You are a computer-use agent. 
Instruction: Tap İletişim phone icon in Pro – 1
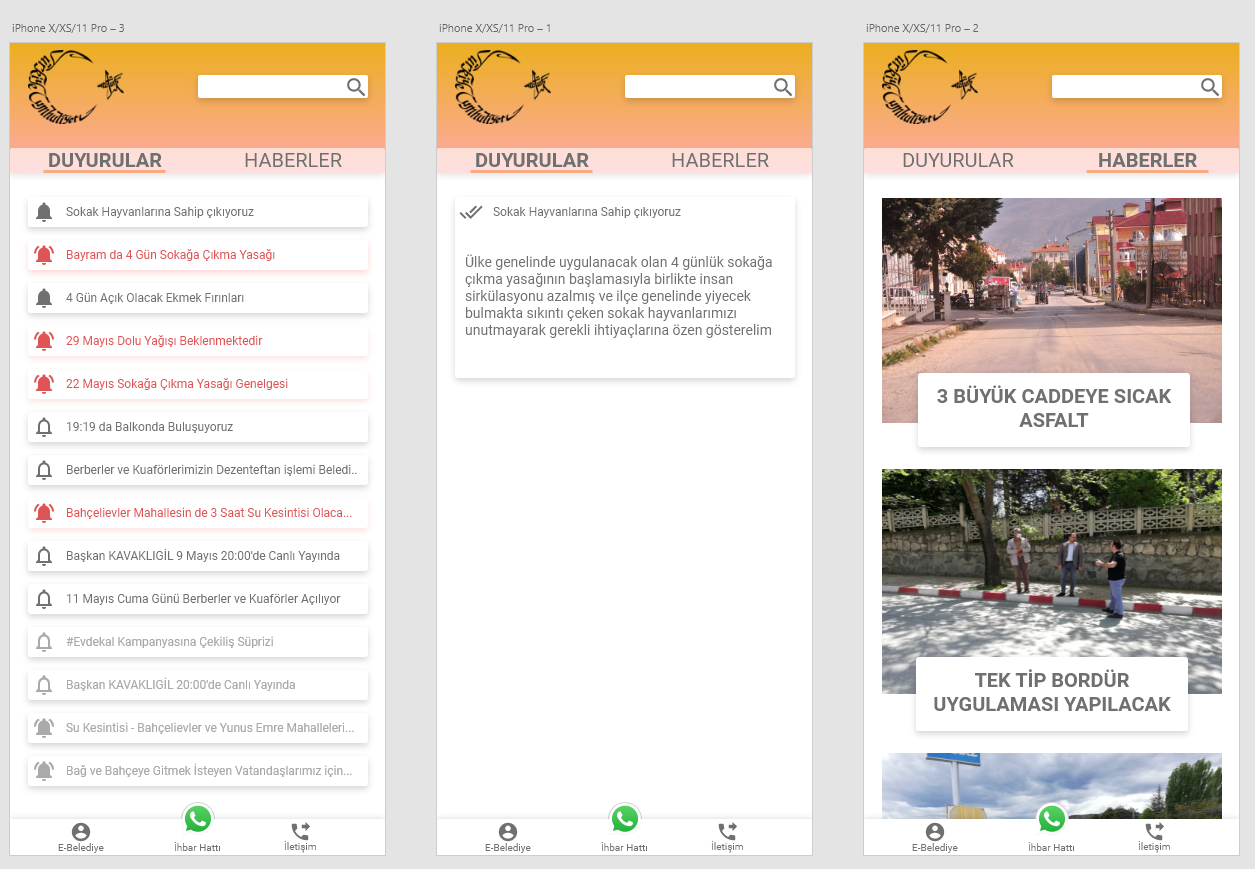727,831
